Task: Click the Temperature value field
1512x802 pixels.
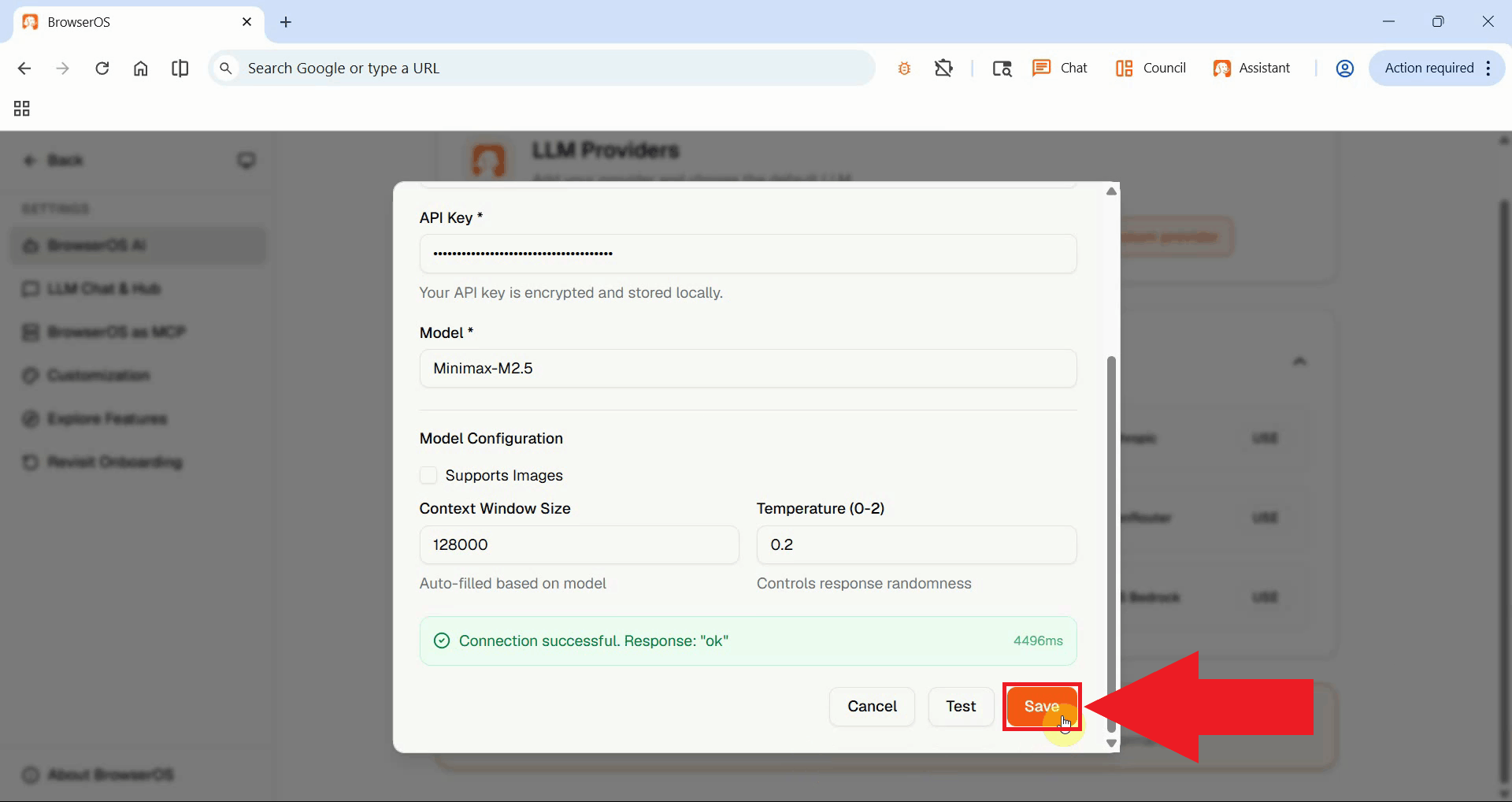Action: click(x=916, y=544)
